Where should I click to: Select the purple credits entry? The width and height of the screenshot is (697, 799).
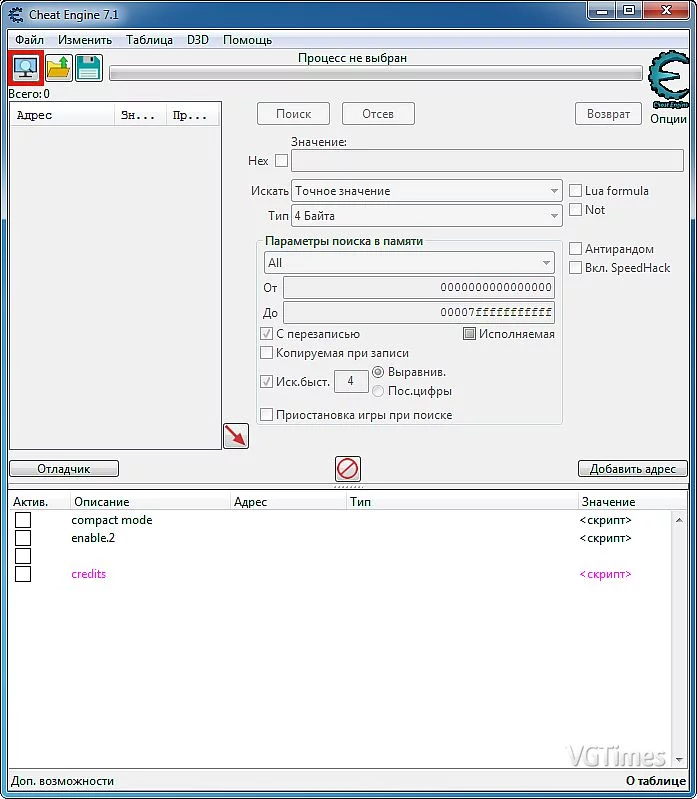tap(89, 574)
